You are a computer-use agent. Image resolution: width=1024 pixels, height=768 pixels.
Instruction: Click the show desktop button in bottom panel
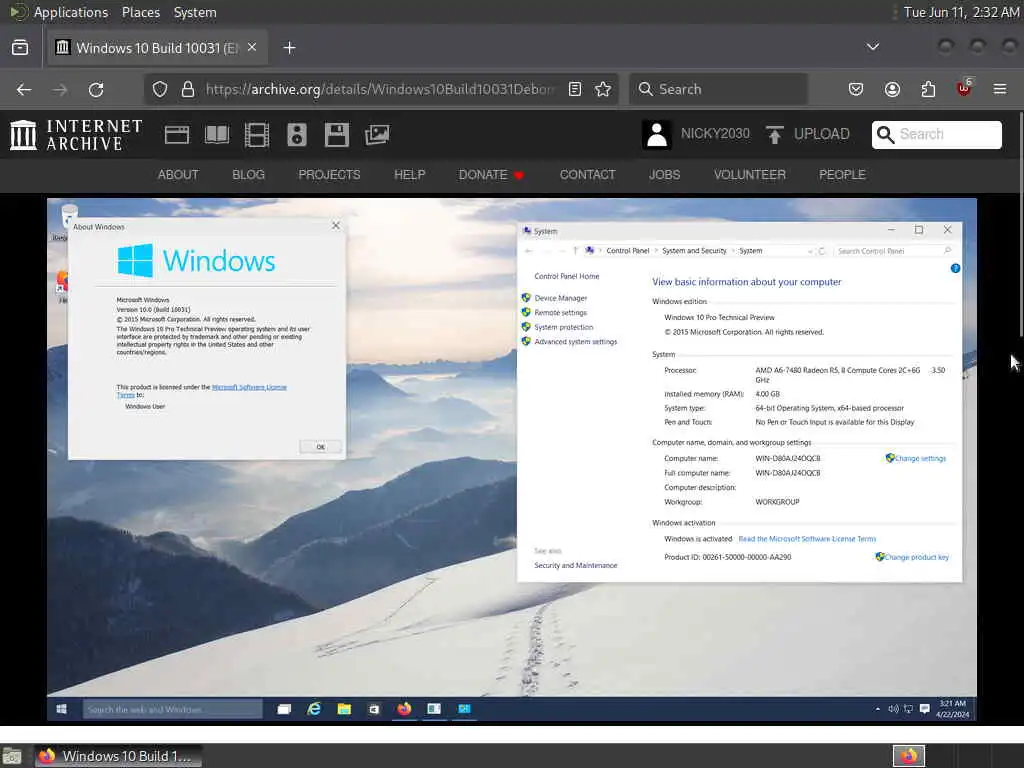point(11,756)
